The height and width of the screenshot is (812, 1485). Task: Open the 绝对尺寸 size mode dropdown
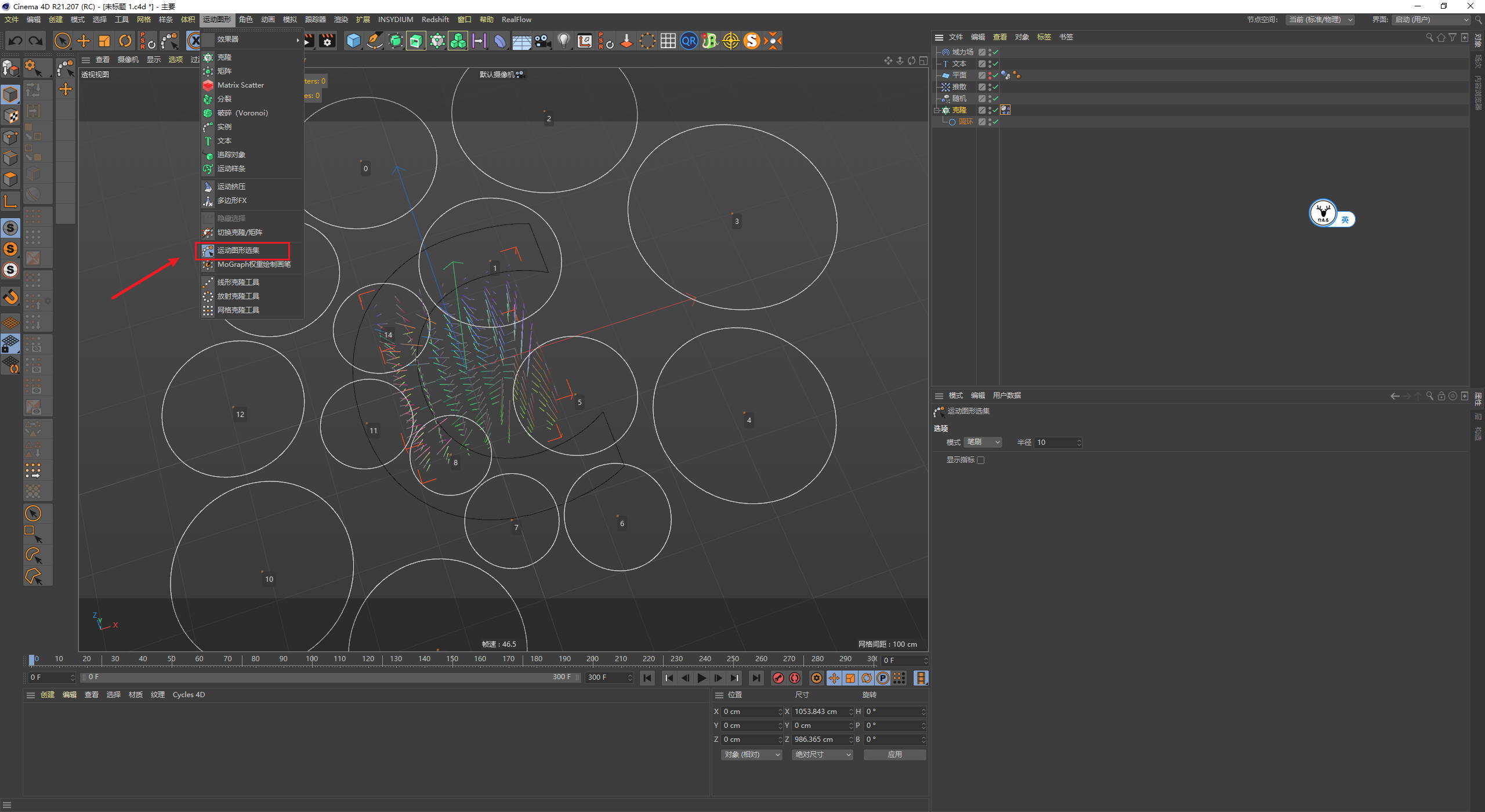point(822,755)
